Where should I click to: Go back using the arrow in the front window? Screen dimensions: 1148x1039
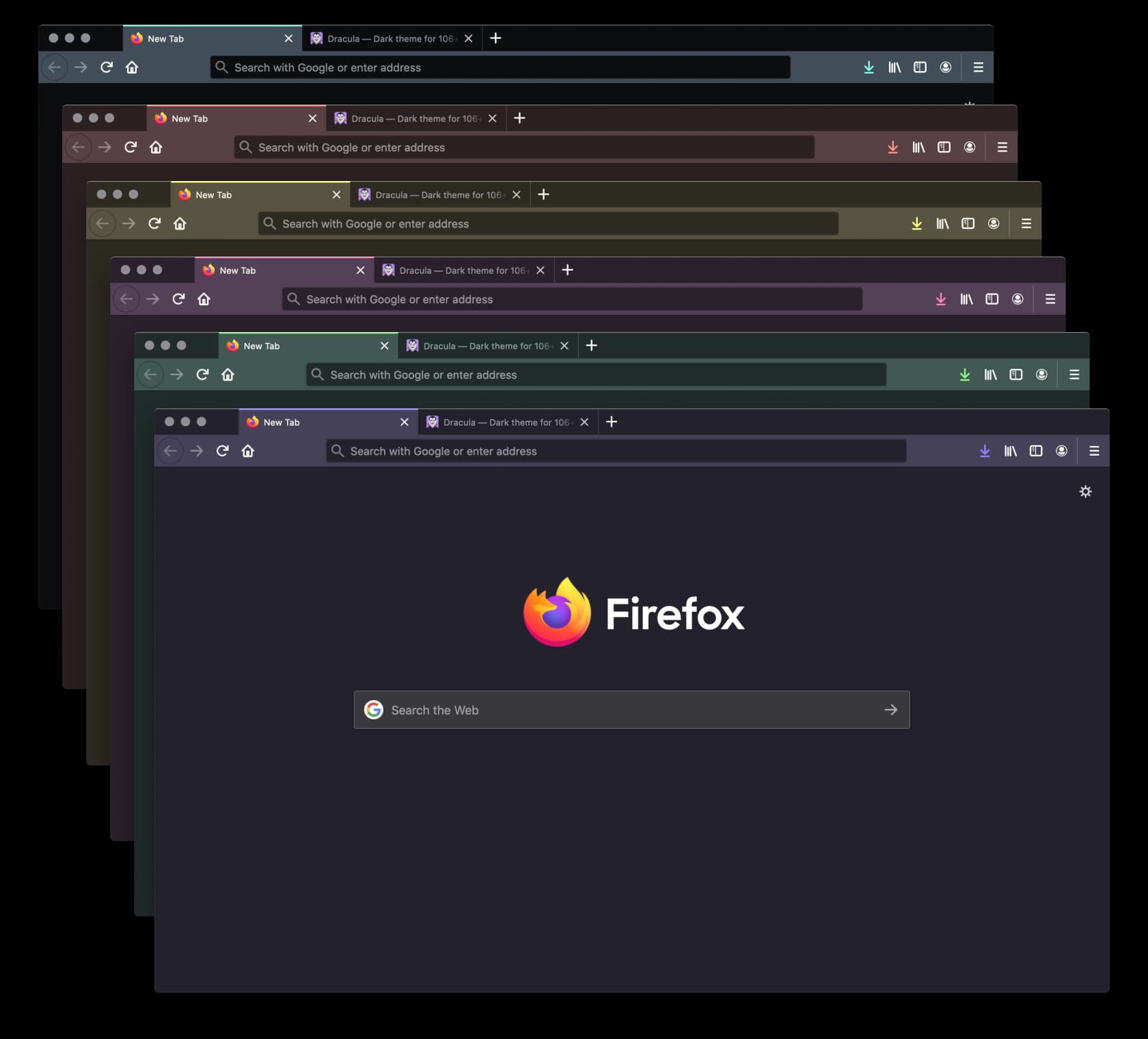pyautogui.click(x=171, y=451)
